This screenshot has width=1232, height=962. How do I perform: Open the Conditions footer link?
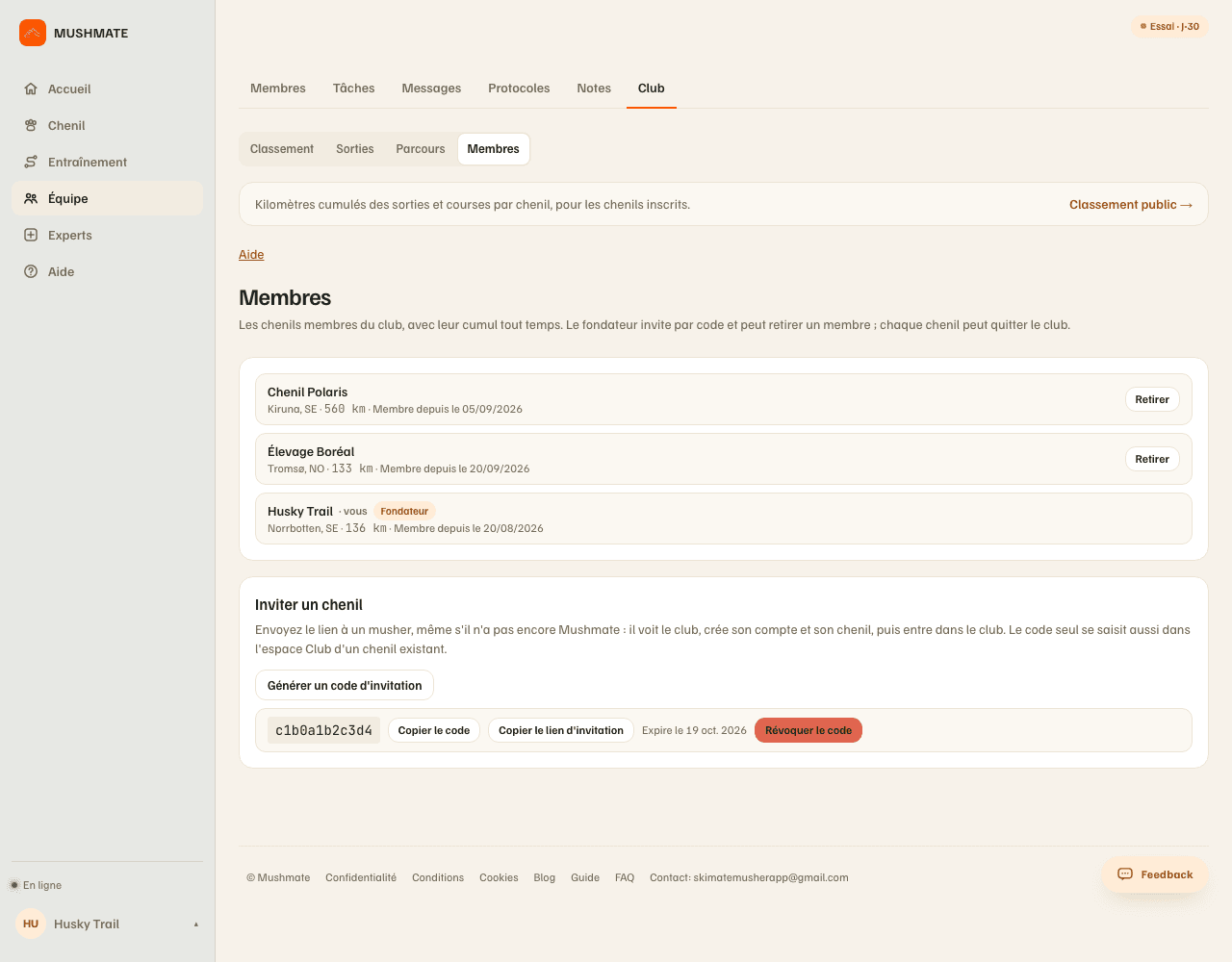click(438, 877)
